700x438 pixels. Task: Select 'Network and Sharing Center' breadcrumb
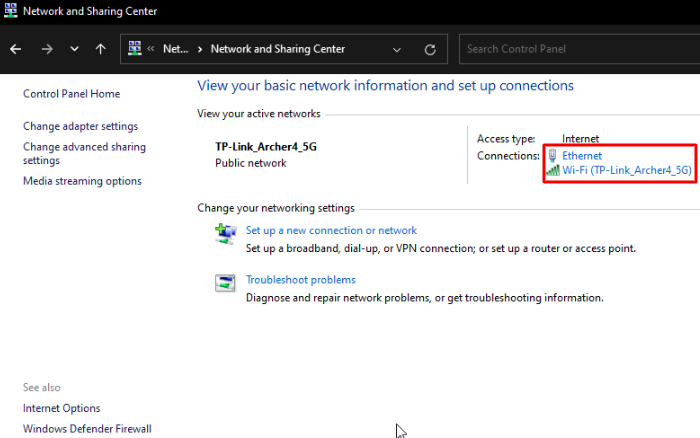[x=278, y=49]
